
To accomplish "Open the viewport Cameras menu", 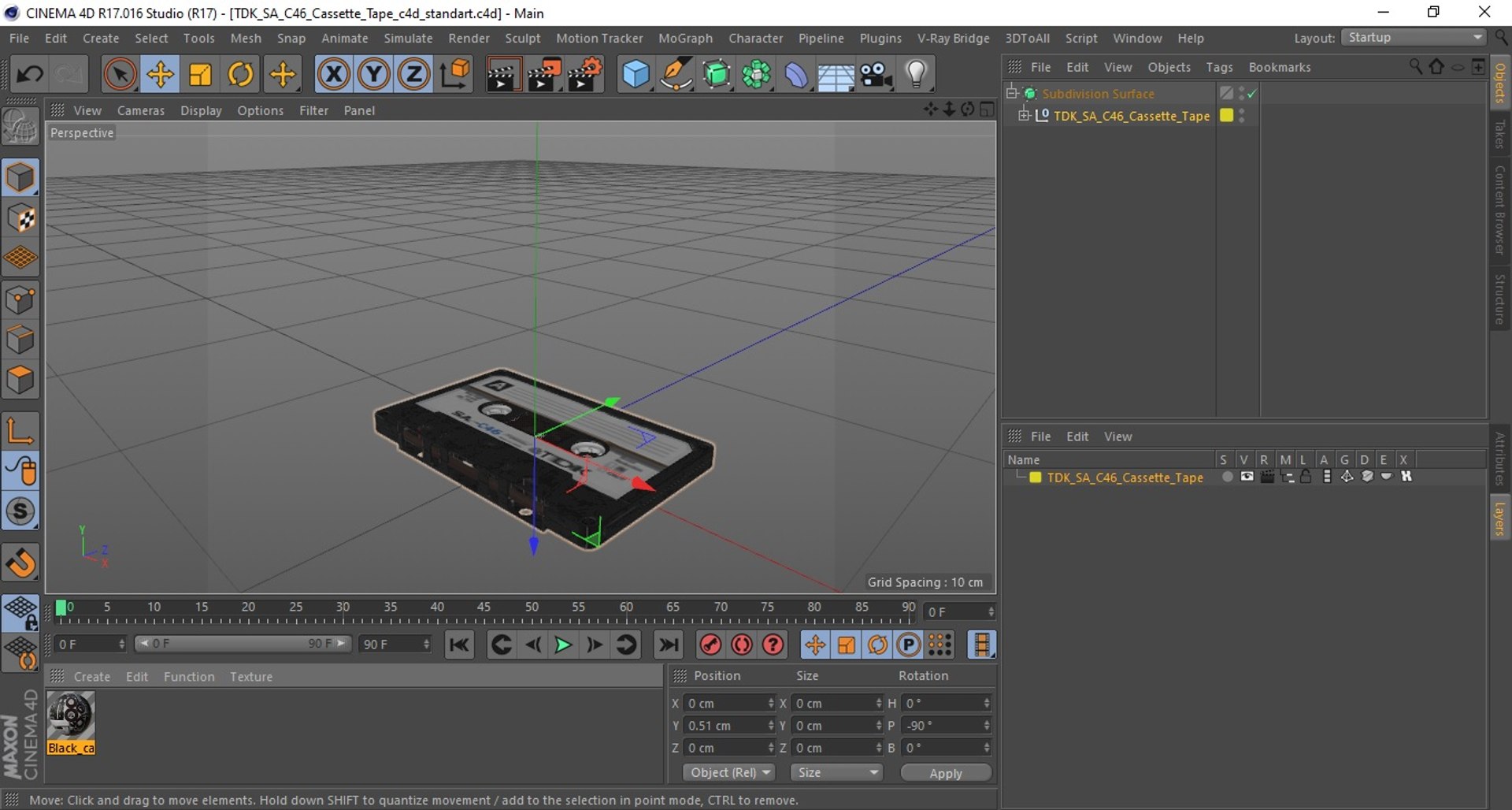I will 141,110.
